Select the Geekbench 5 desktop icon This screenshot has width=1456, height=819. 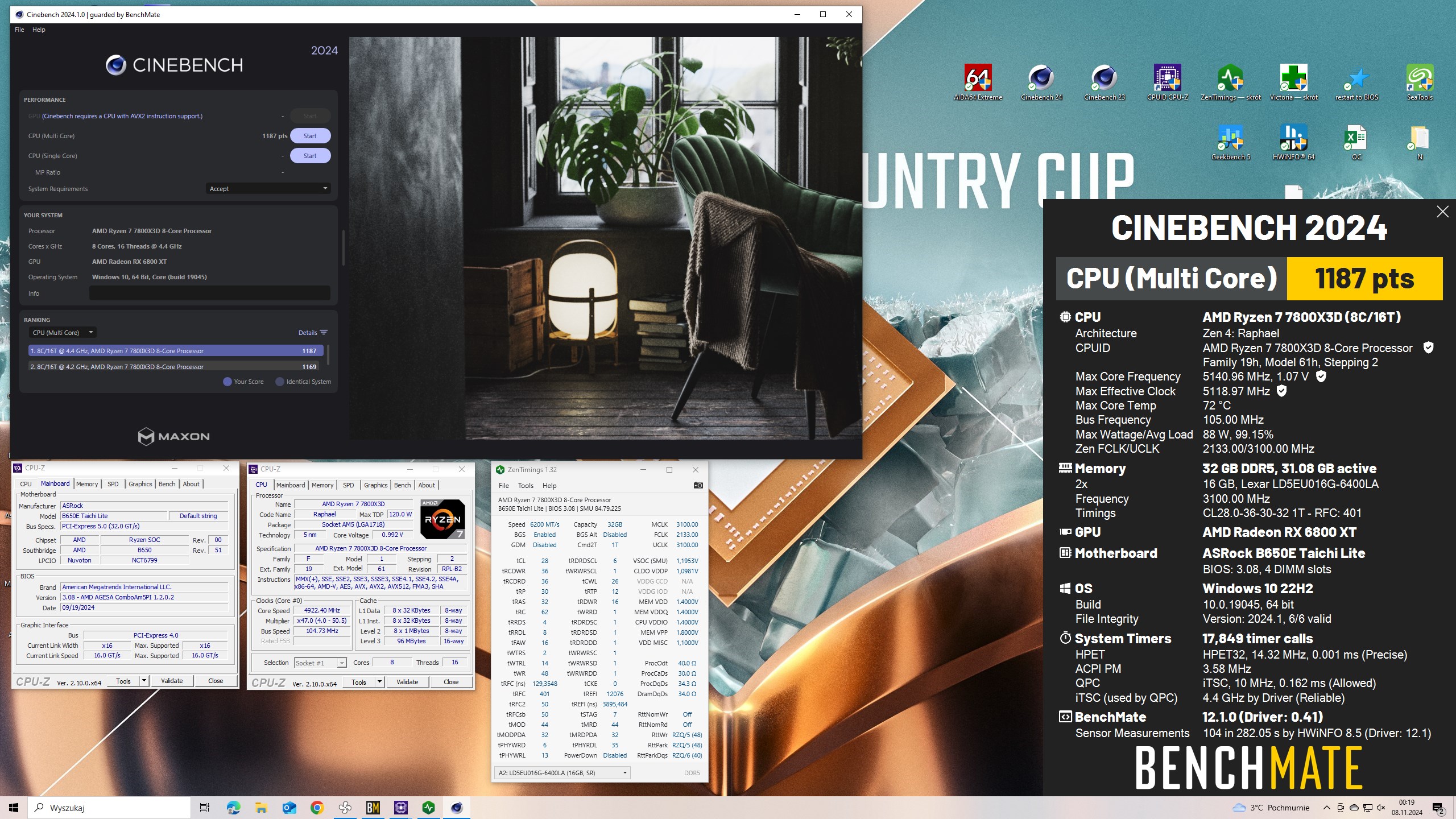click(1230, 142)
